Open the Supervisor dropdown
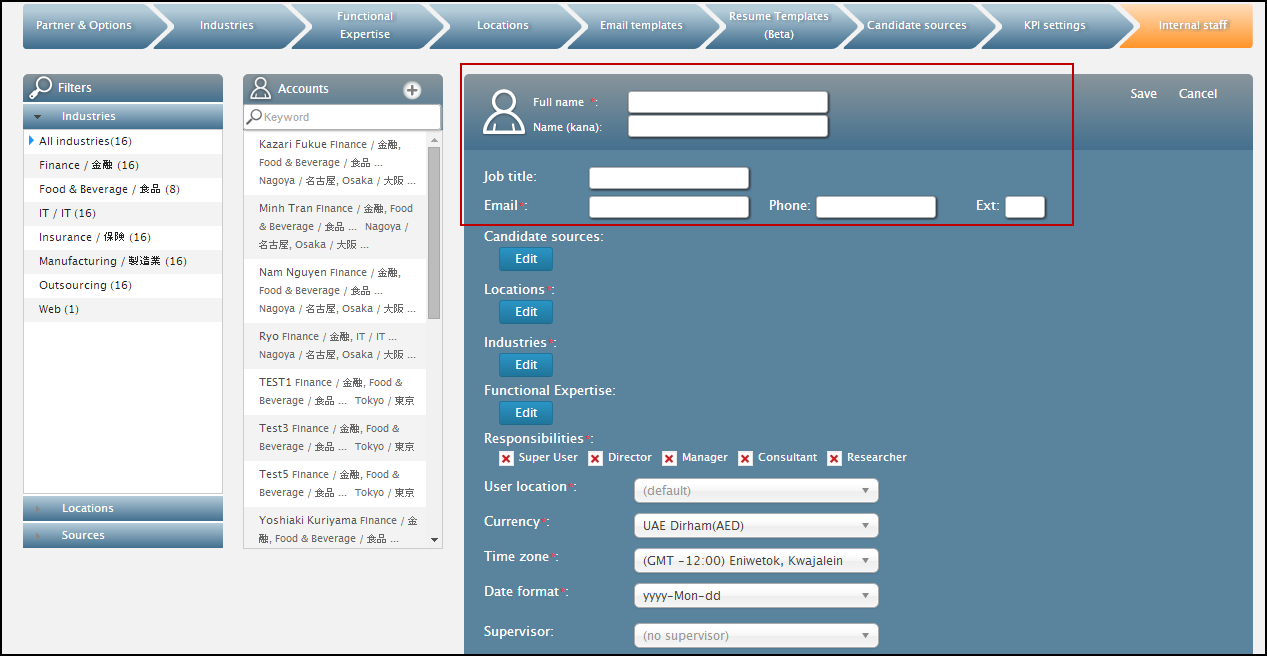 [x=756, y=636]
